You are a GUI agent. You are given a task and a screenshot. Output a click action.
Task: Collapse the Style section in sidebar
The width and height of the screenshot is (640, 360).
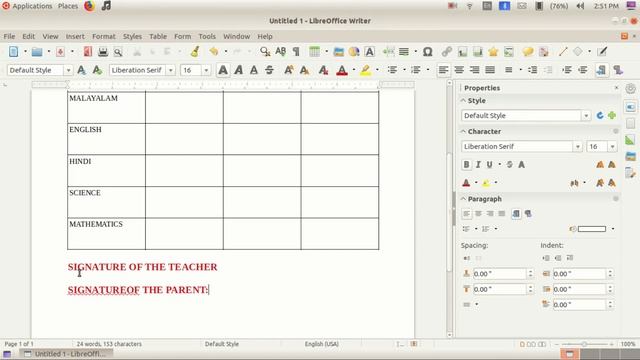click(463, 100)
